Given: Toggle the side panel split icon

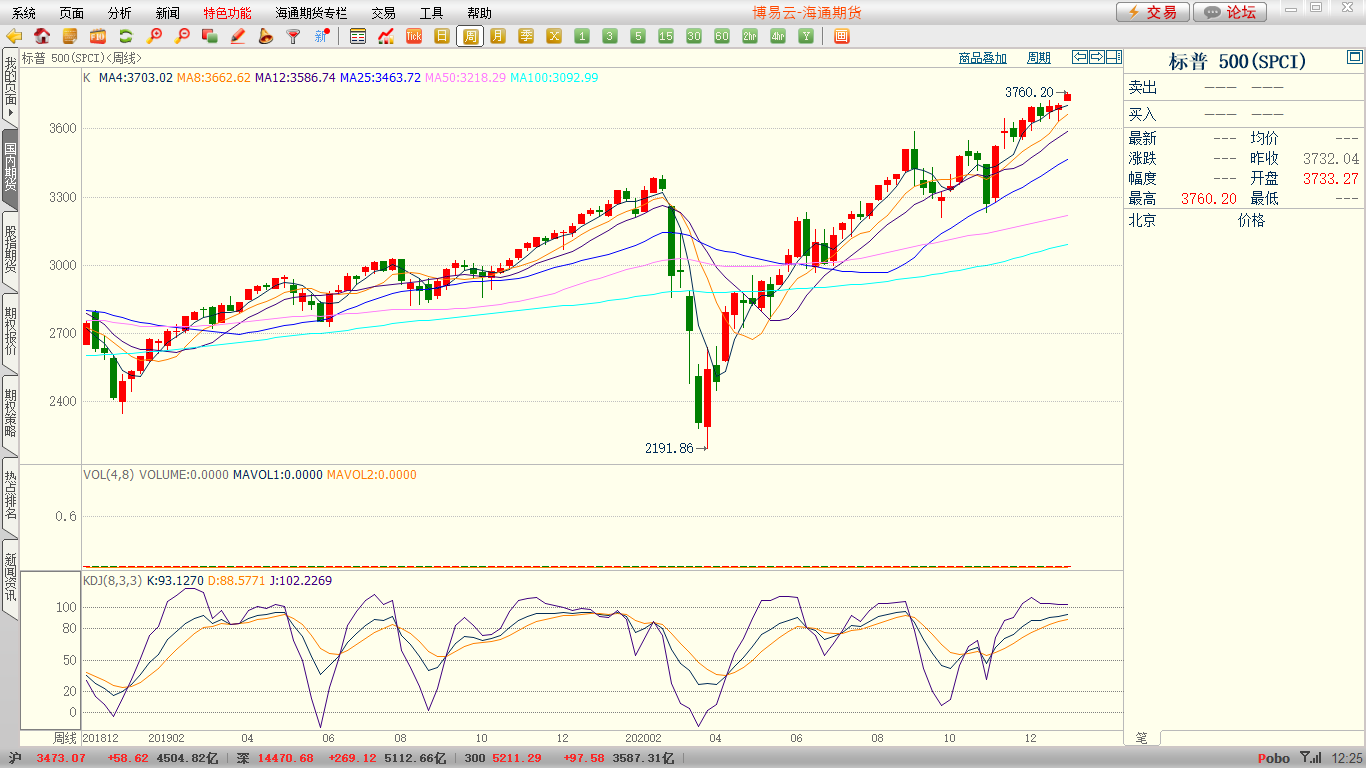Looking at the screenshot, I should tap(1114, 57).
